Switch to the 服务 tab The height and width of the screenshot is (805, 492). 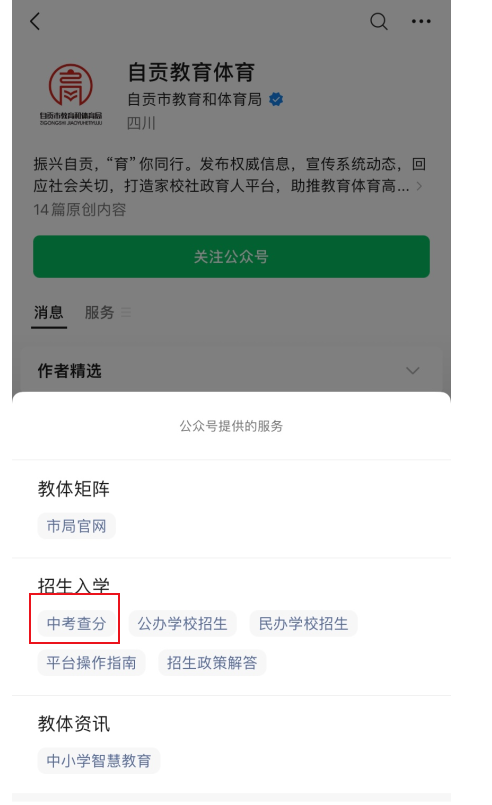tap(99, 312)
